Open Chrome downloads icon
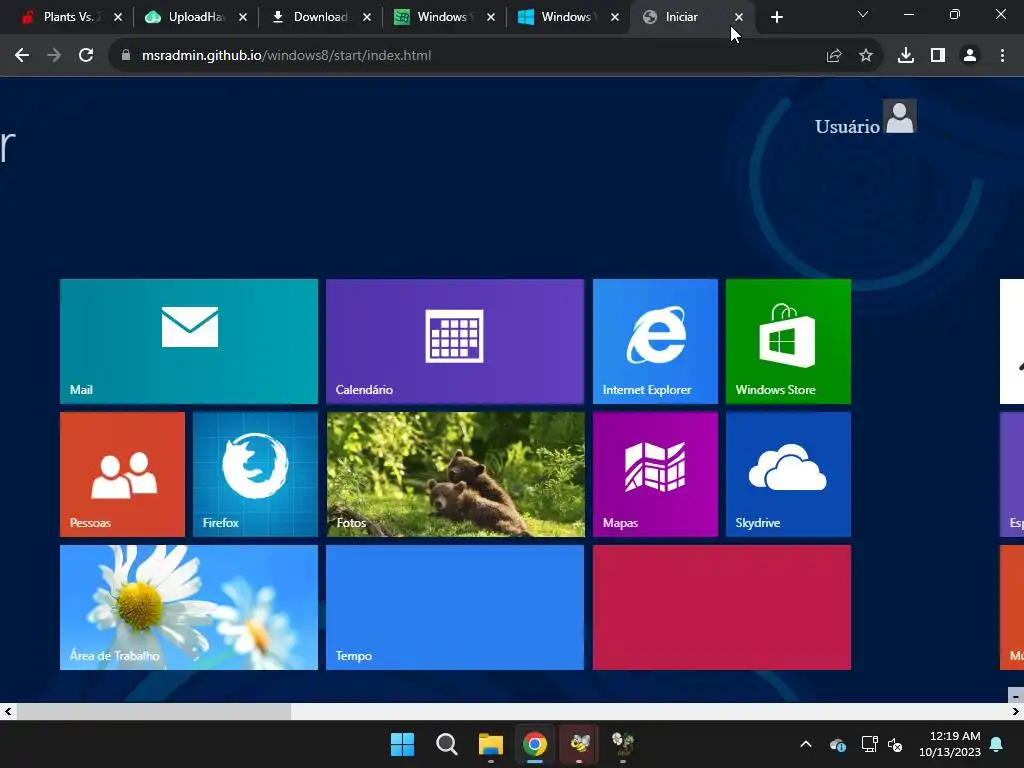 (x=906, y=56)
